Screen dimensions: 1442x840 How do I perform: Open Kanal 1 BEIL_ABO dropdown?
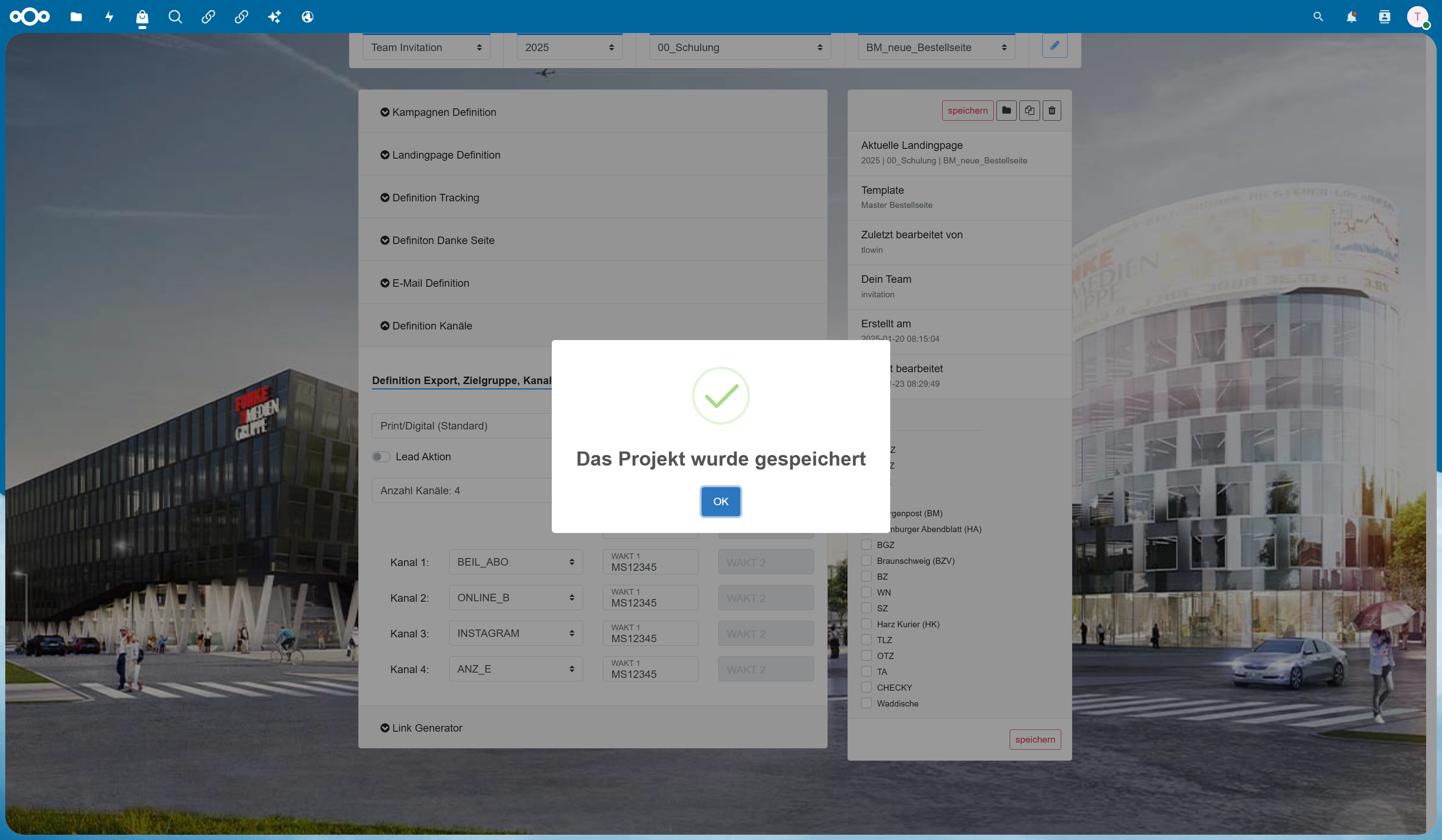pos(516,562)
